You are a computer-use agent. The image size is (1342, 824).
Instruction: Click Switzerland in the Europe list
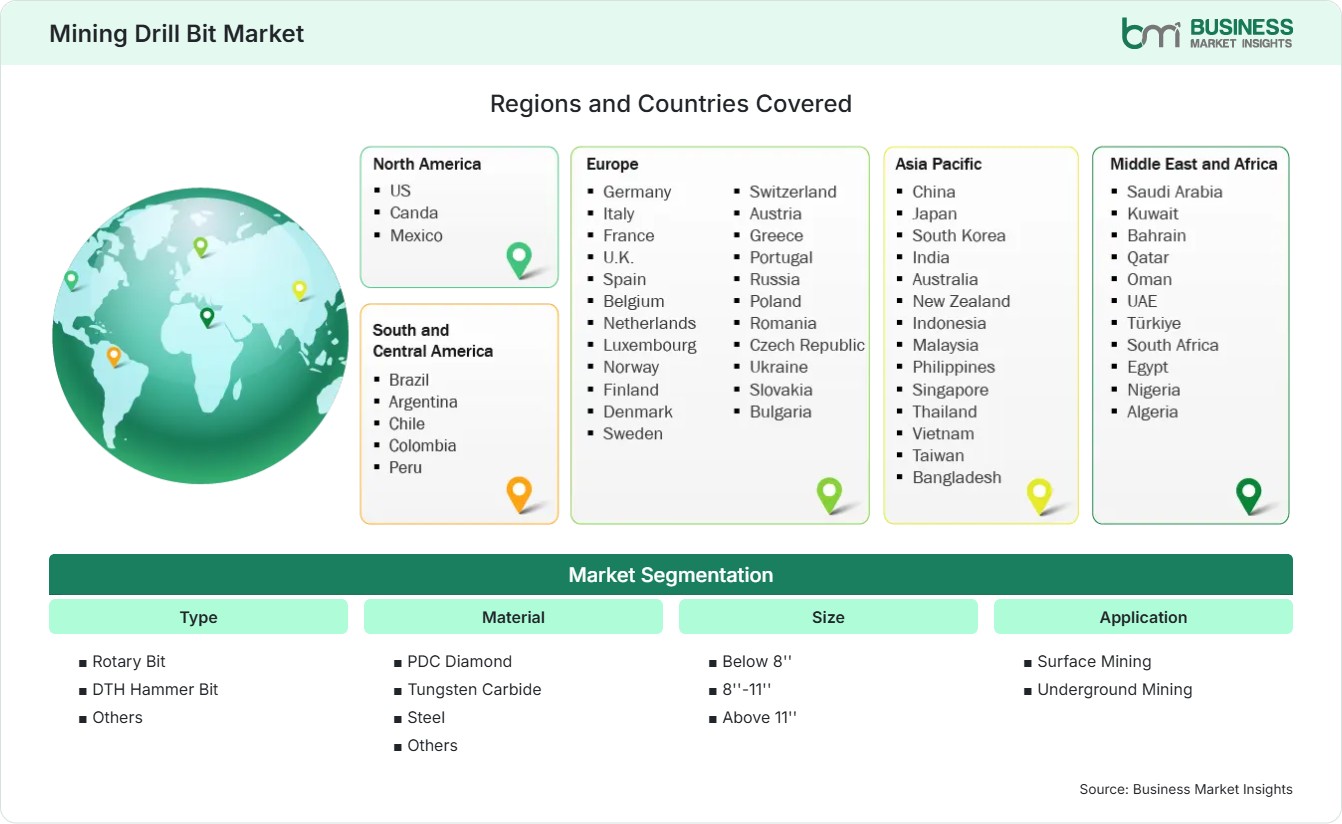tap(793, 191)
